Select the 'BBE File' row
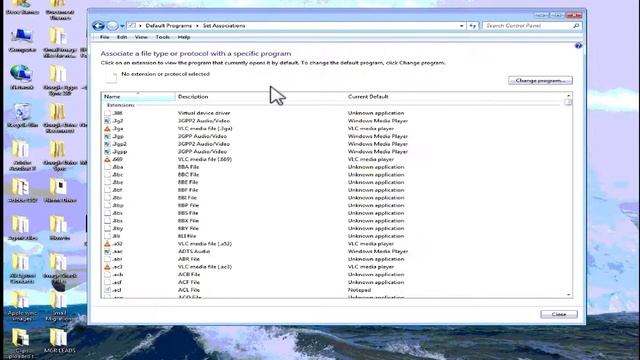Screen dimensions: 640x360 pos(333,182)
